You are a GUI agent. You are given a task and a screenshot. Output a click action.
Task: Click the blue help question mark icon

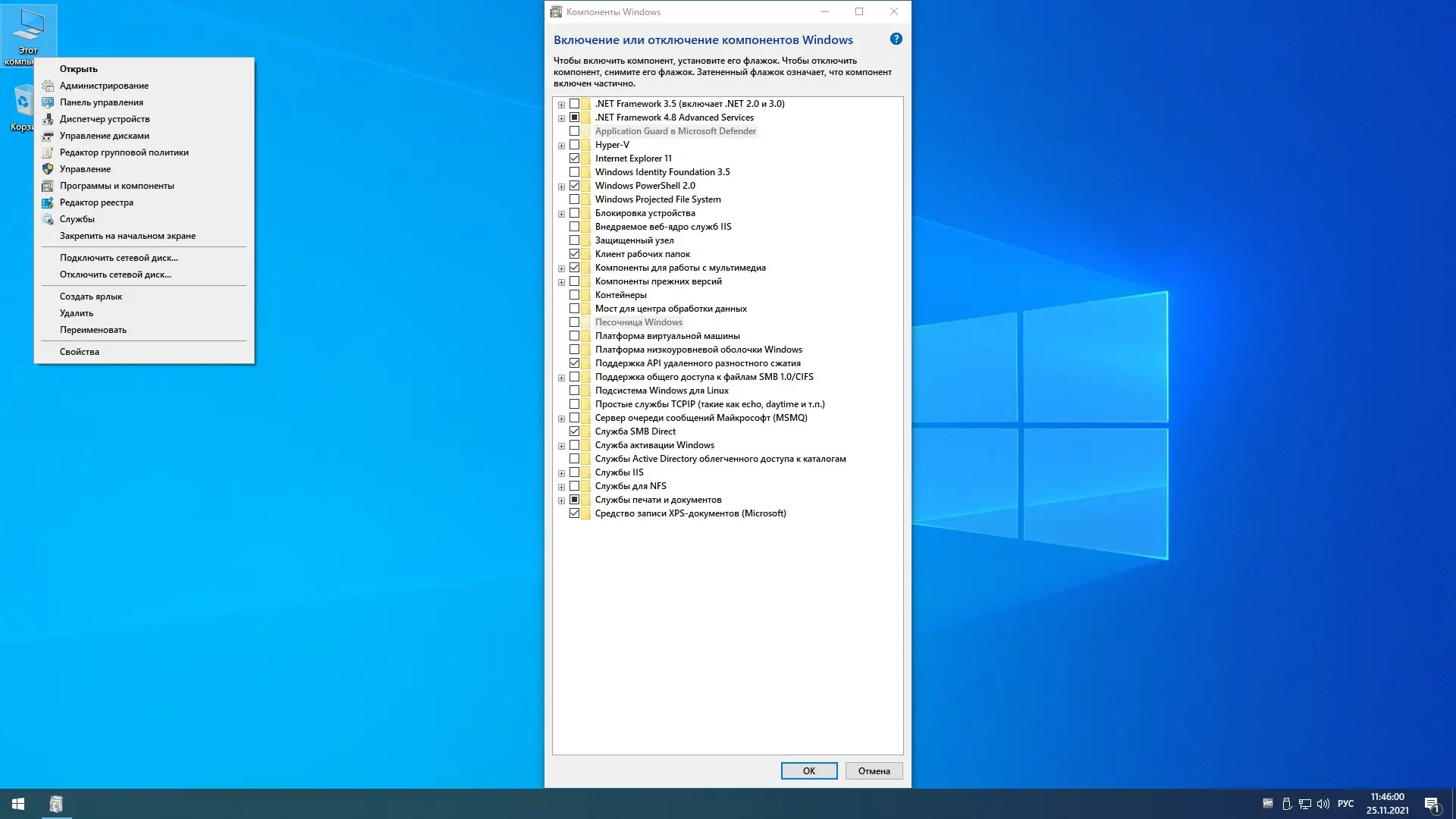click(x=896, y=39)
